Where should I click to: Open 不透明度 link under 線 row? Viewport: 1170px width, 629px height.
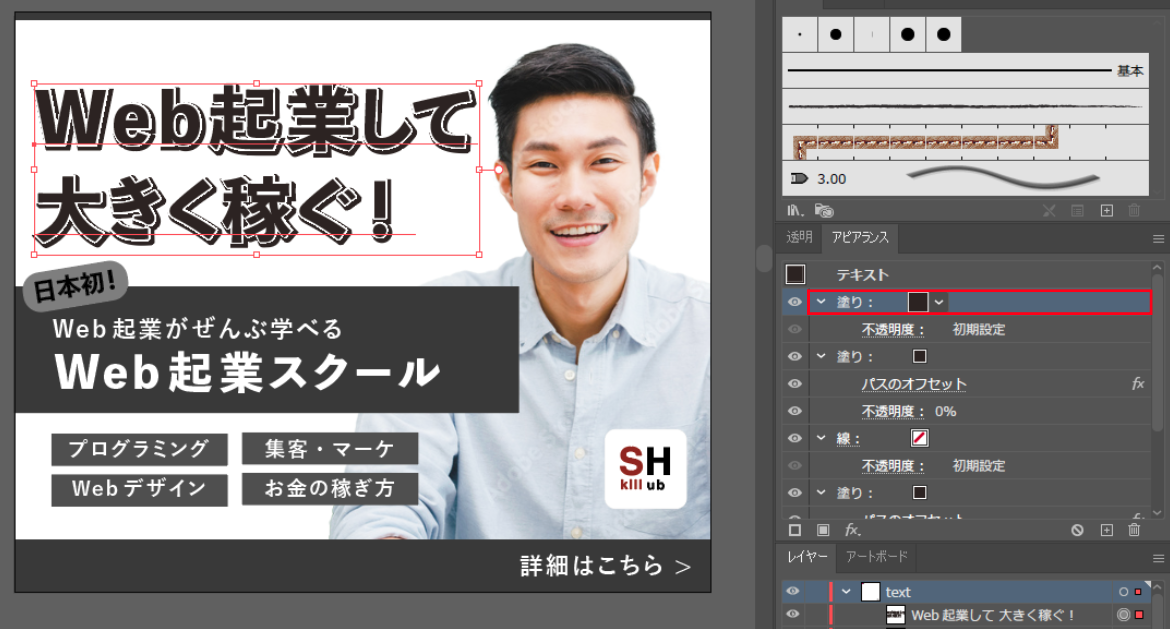[893, 466]
